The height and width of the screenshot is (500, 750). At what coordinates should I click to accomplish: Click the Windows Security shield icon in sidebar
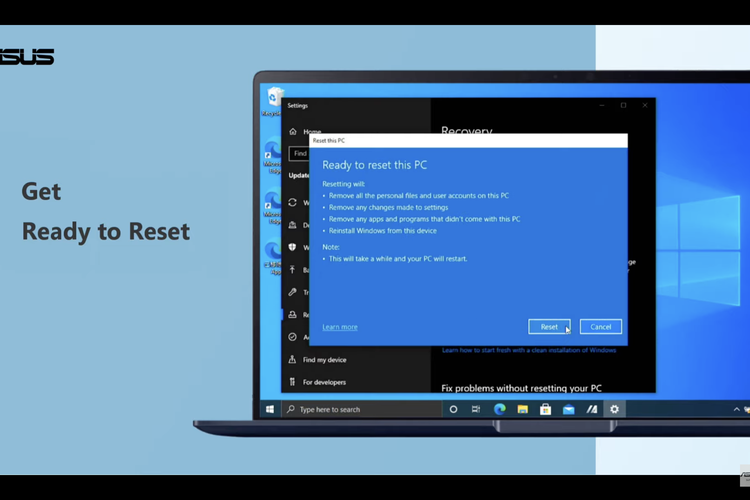pos(293,247)
